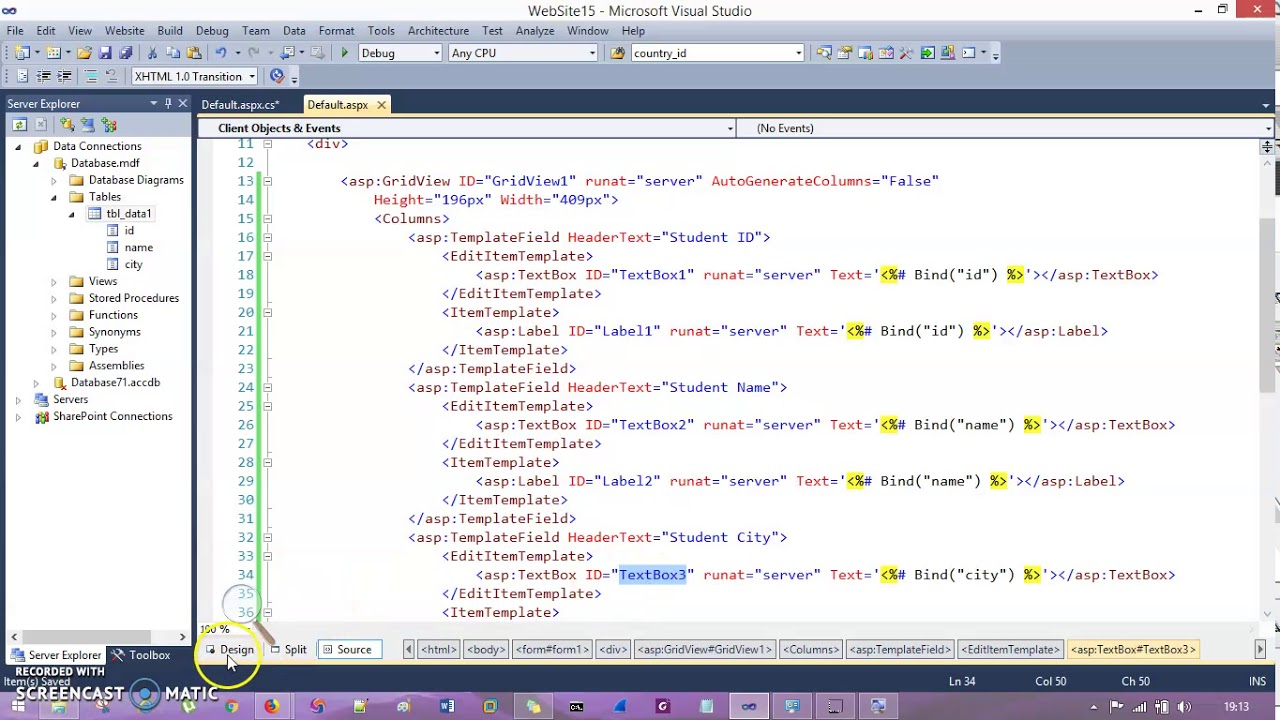Viewport: 1280px width, 720px height.
Task: Click the Paste toolbar icon
Action: [192, 53]
